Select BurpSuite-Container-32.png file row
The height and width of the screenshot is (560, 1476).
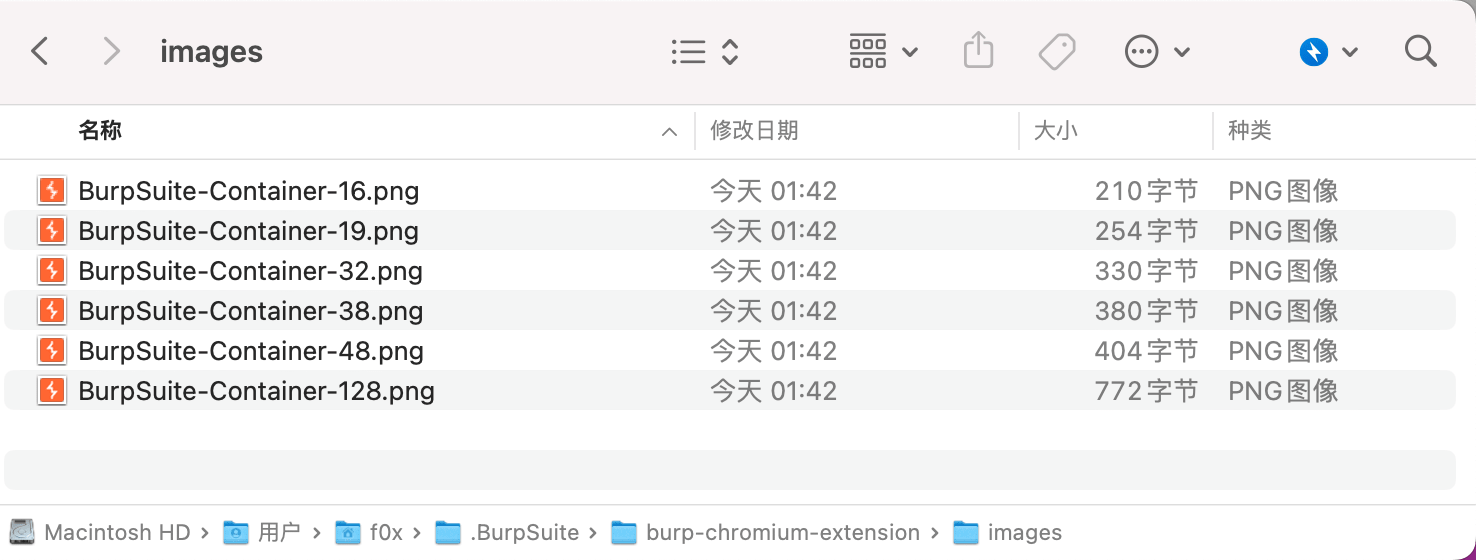pyautogui.click(x=250, y=271)
